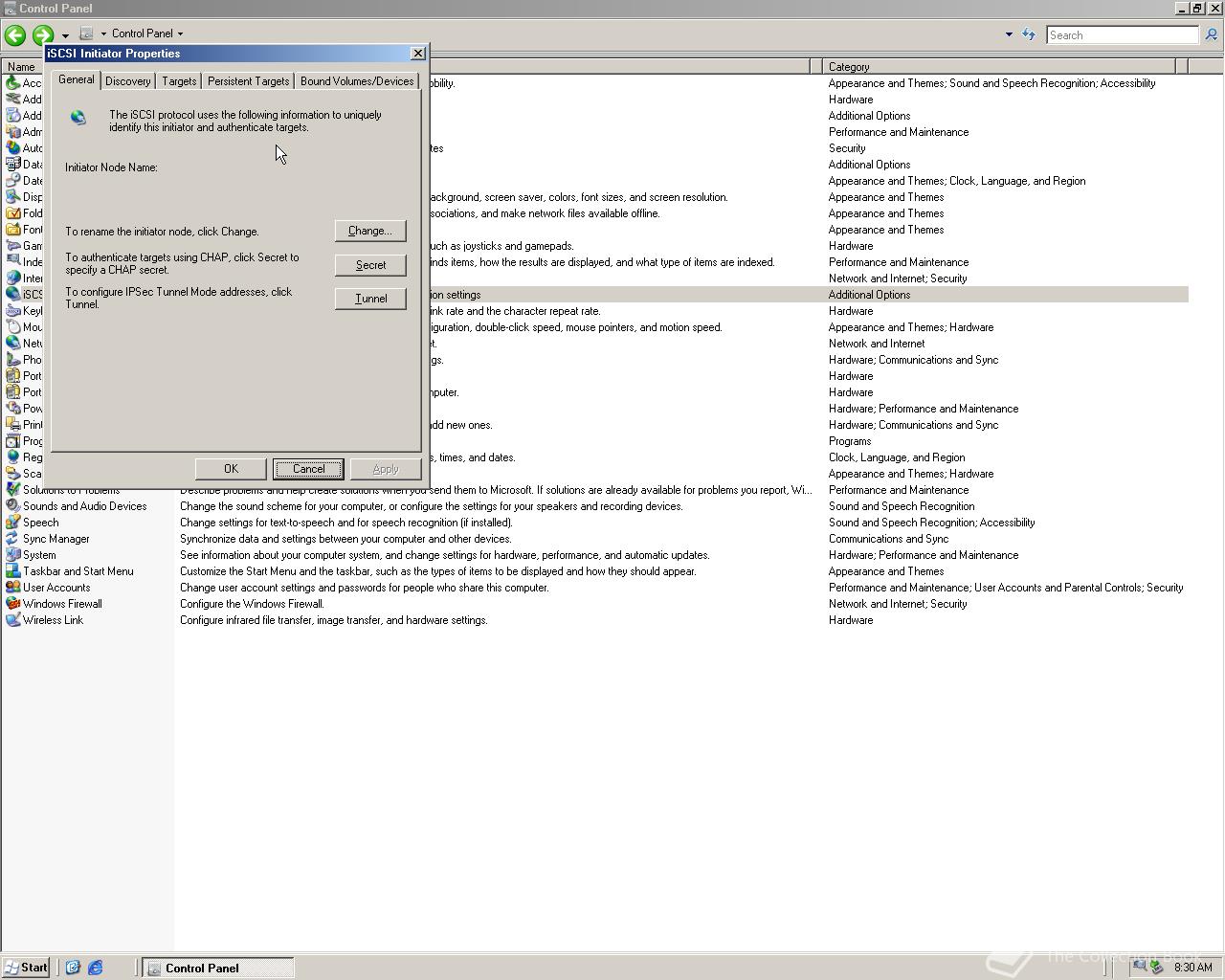Open Wireless Link
The image size is (1225, 980).
tap(53, 620)
